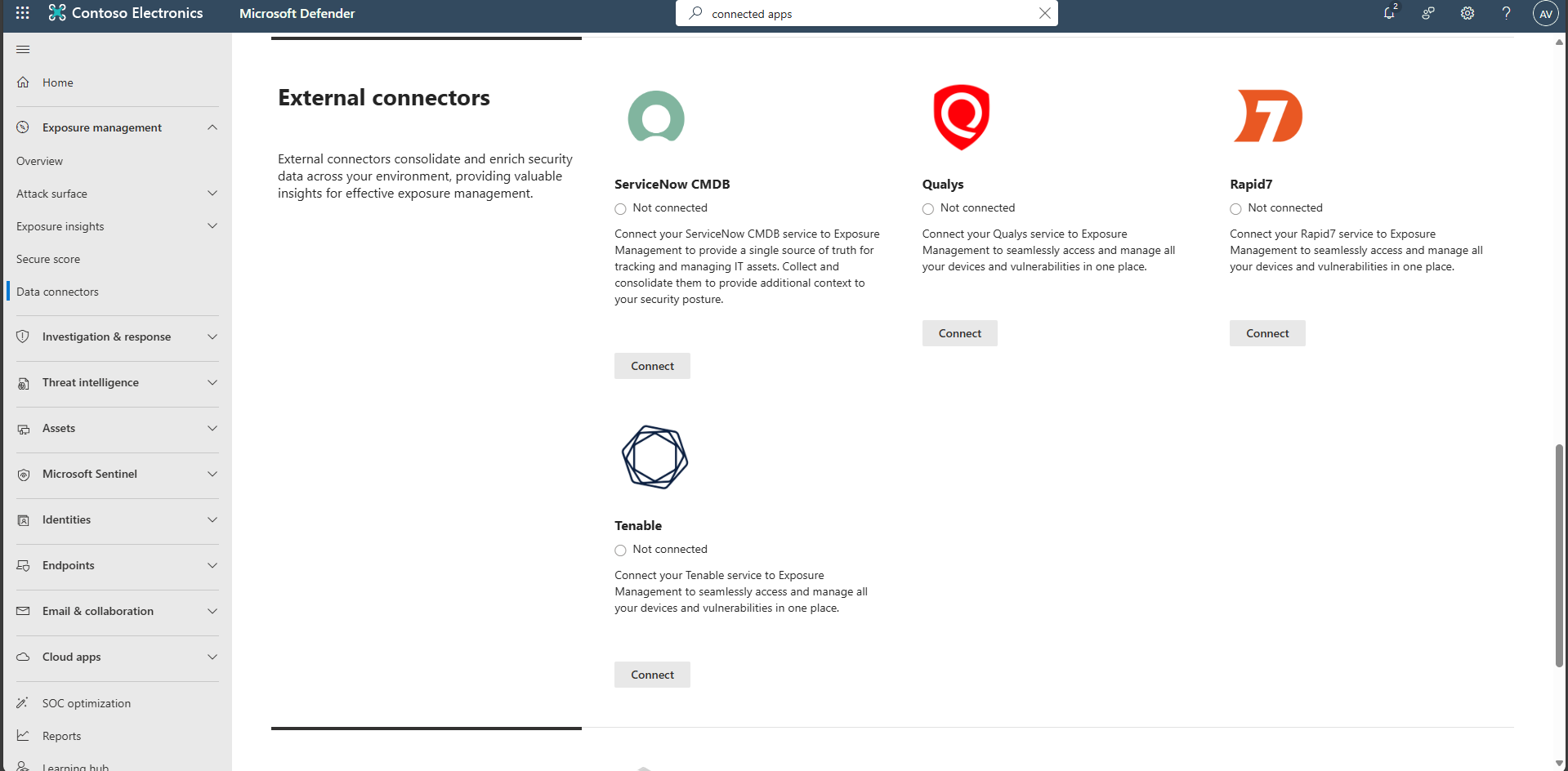Click the Threat intelligence icon

tap(23, 382)
